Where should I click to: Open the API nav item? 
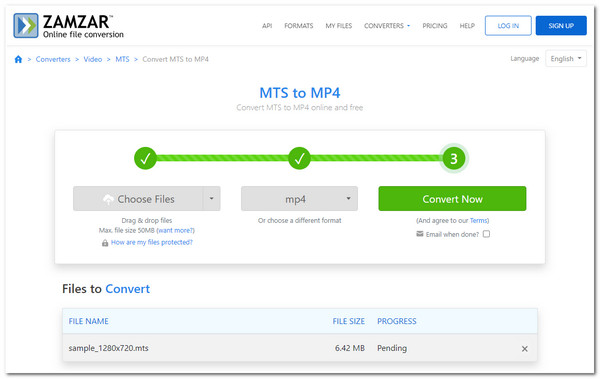[x=267, y=26]
